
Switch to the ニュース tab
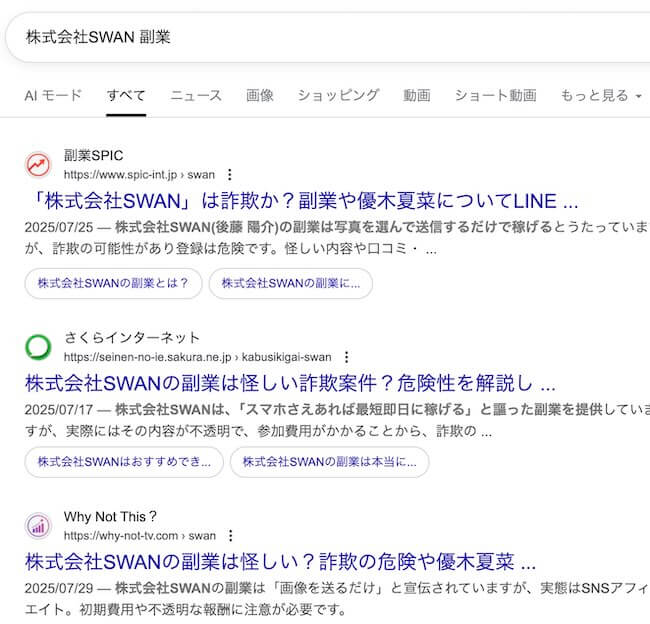[x=196, y=96]
